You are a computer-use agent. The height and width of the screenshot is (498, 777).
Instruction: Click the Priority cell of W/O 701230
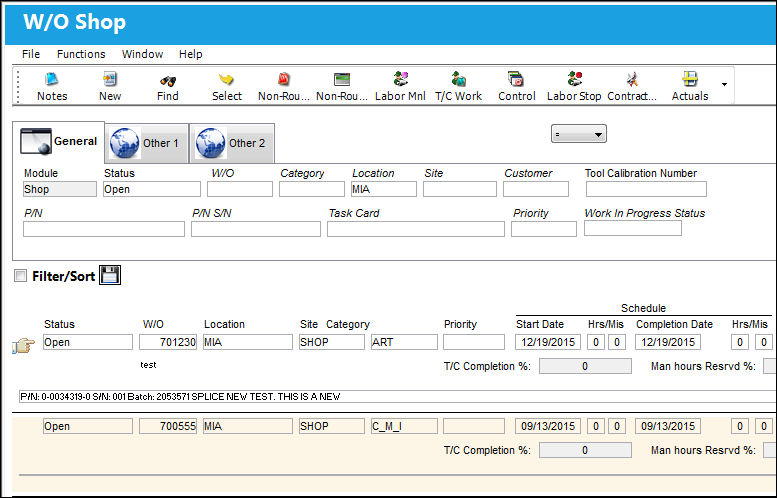point(474,342)
